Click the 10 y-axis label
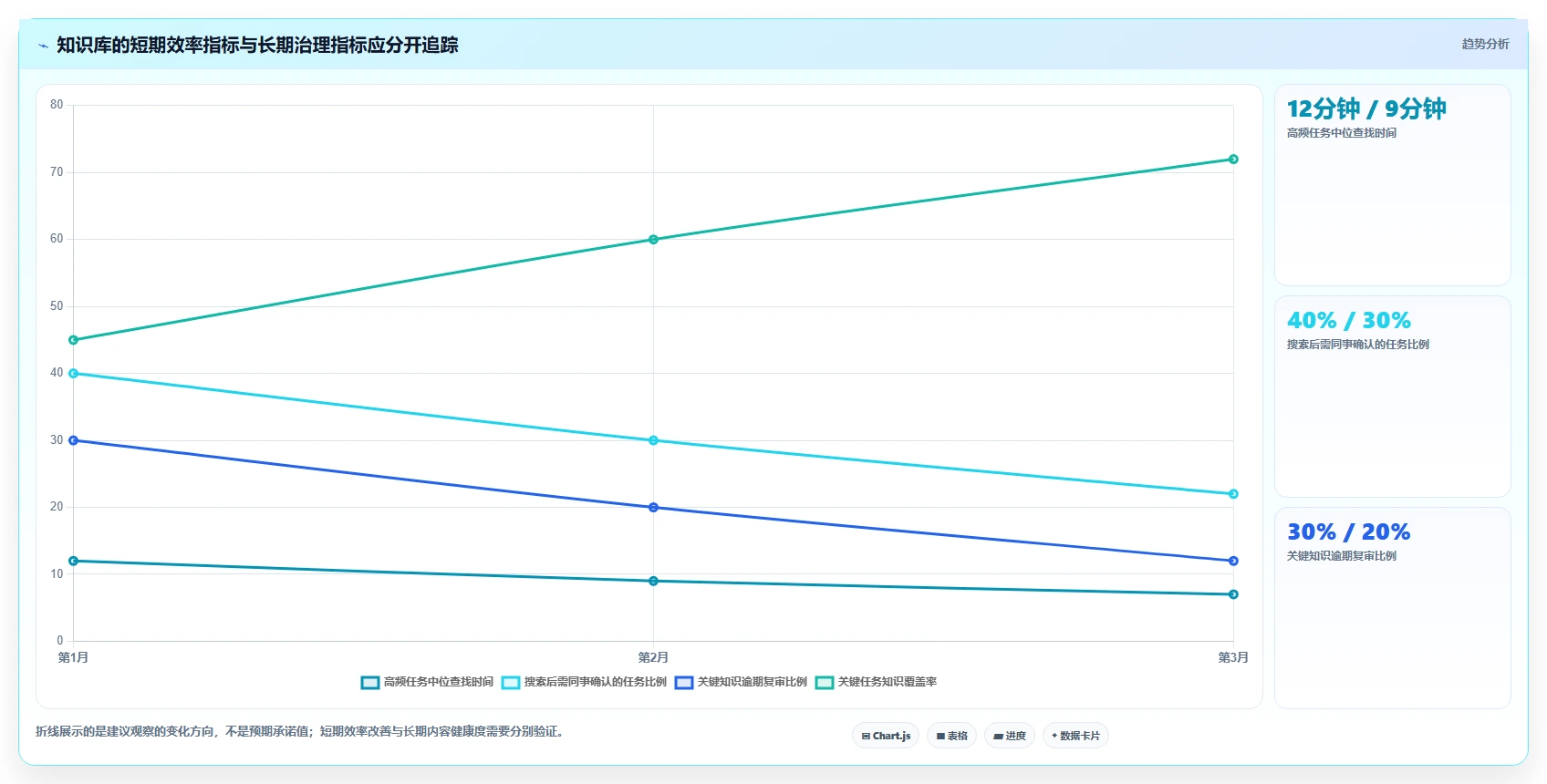1547x784 pixels. click(57, 574)
